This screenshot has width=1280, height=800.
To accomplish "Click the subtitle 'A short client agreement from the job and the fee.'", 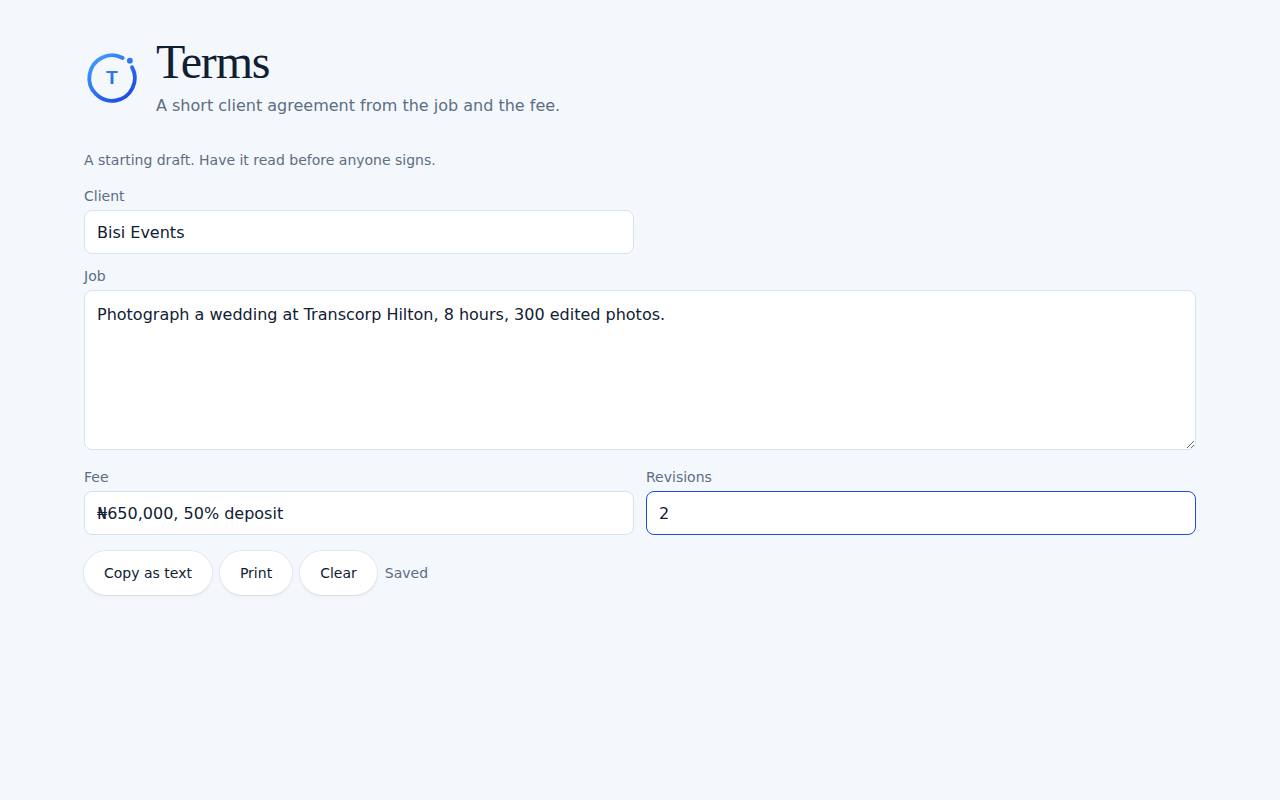I will pos(358,105).
